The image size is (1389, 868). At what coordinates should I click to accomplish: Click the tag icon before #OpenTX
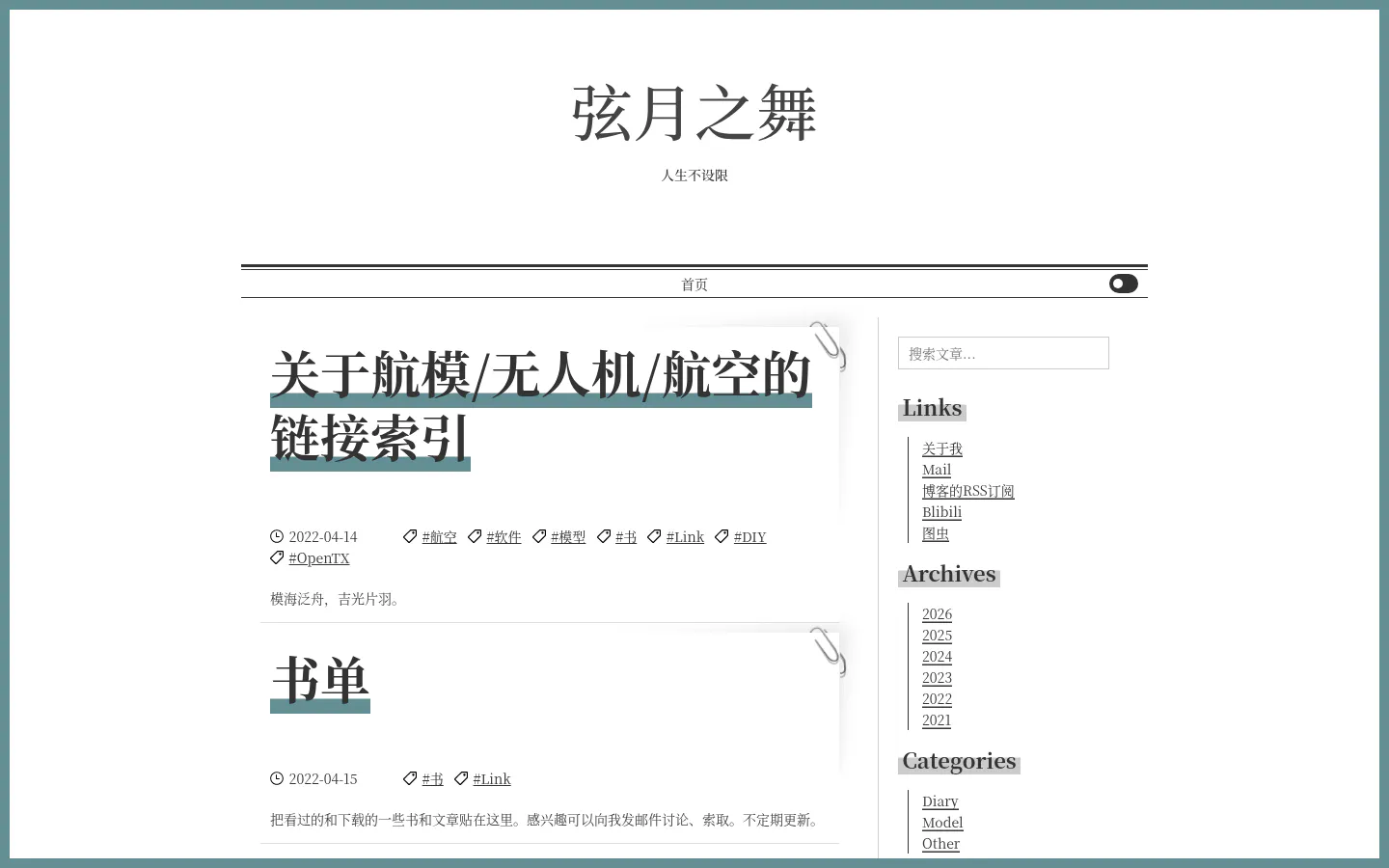tap(277, 557)
